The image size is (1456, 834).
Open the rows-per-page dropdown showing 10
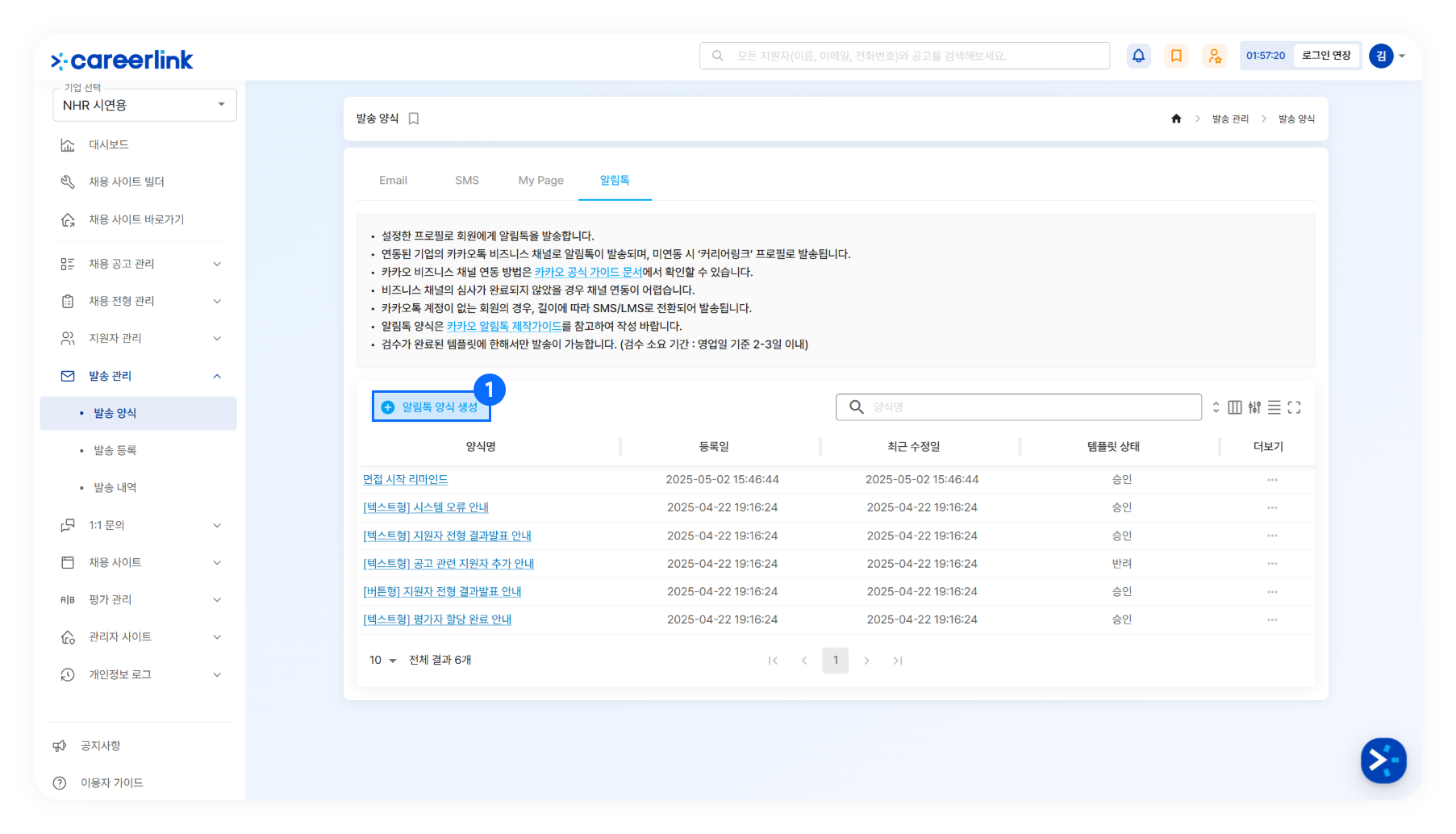383,661
